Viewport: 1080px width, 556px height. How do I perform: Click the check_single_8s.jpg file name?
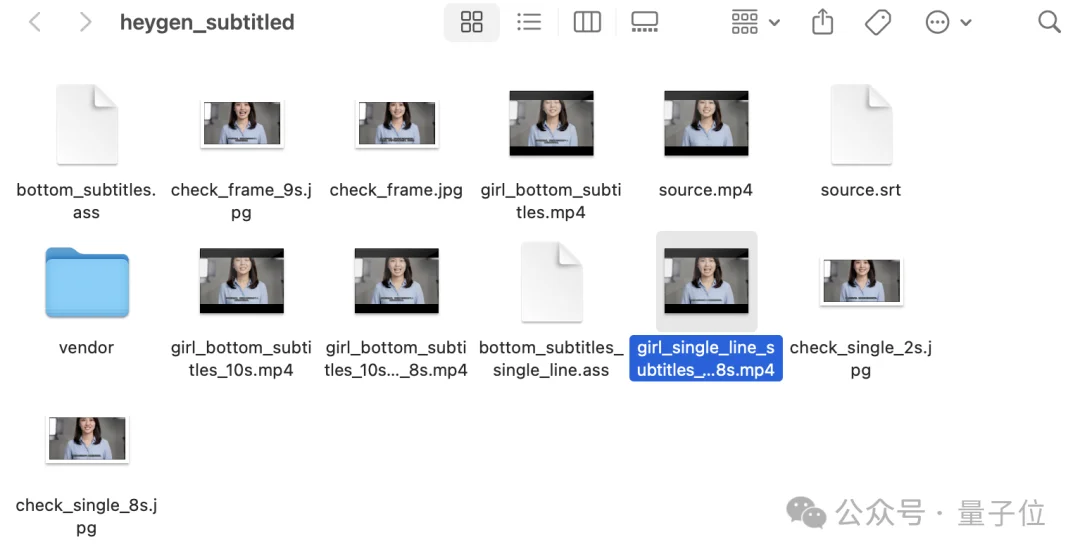86,517
